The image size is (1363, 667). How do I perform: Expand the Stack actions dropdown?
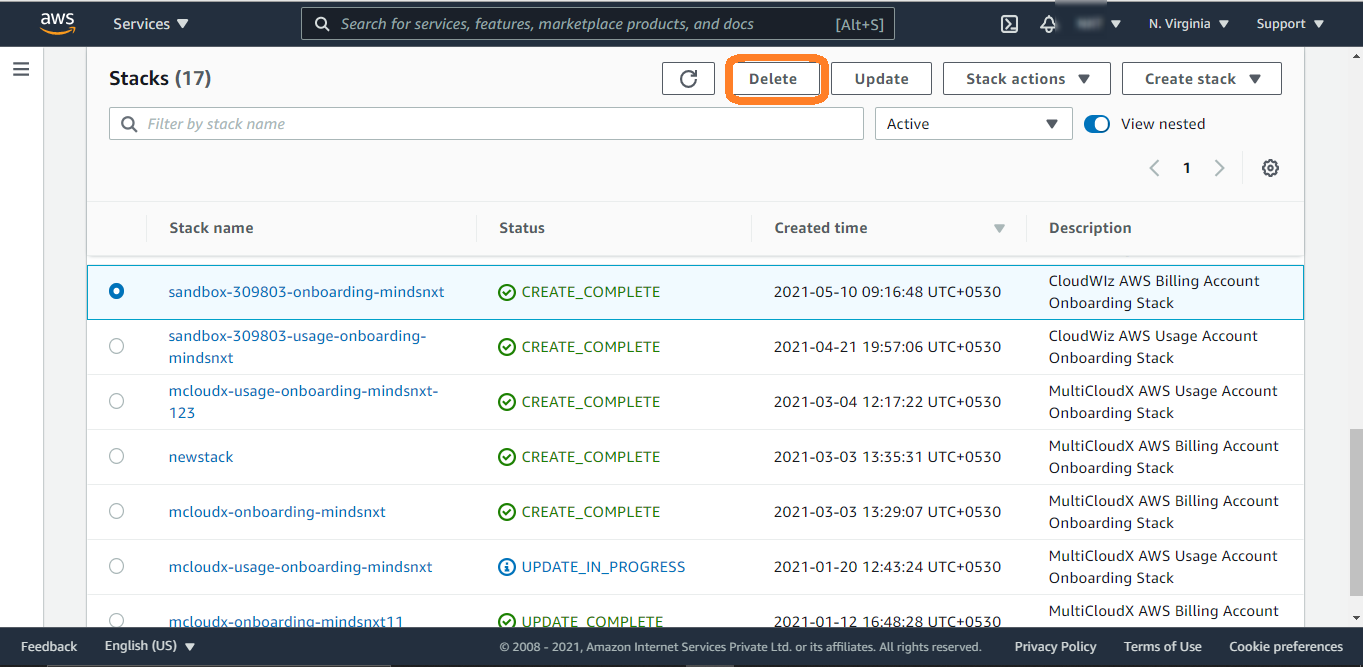tap(1026, 79)
